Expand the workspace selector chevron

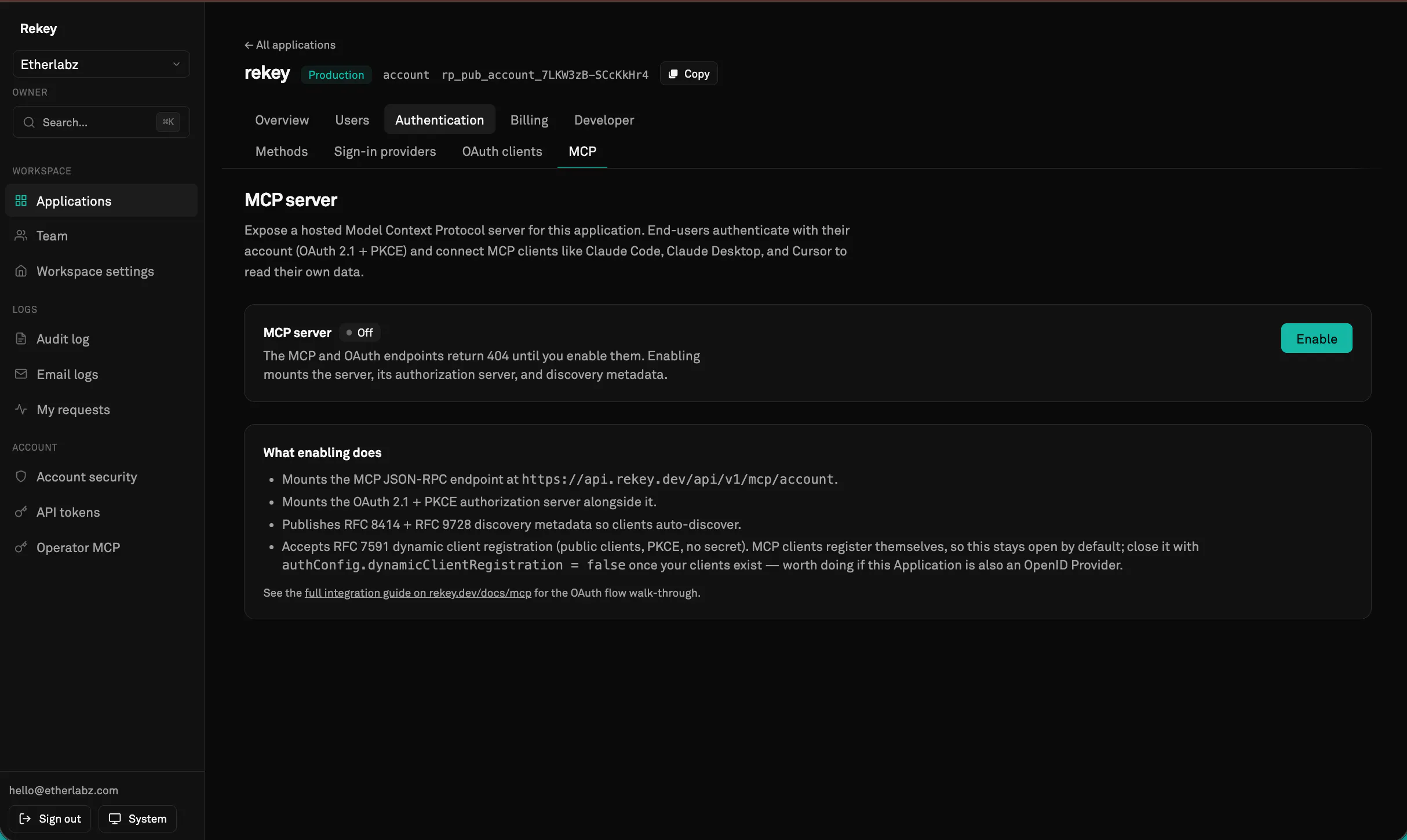(x=176, y=64)
